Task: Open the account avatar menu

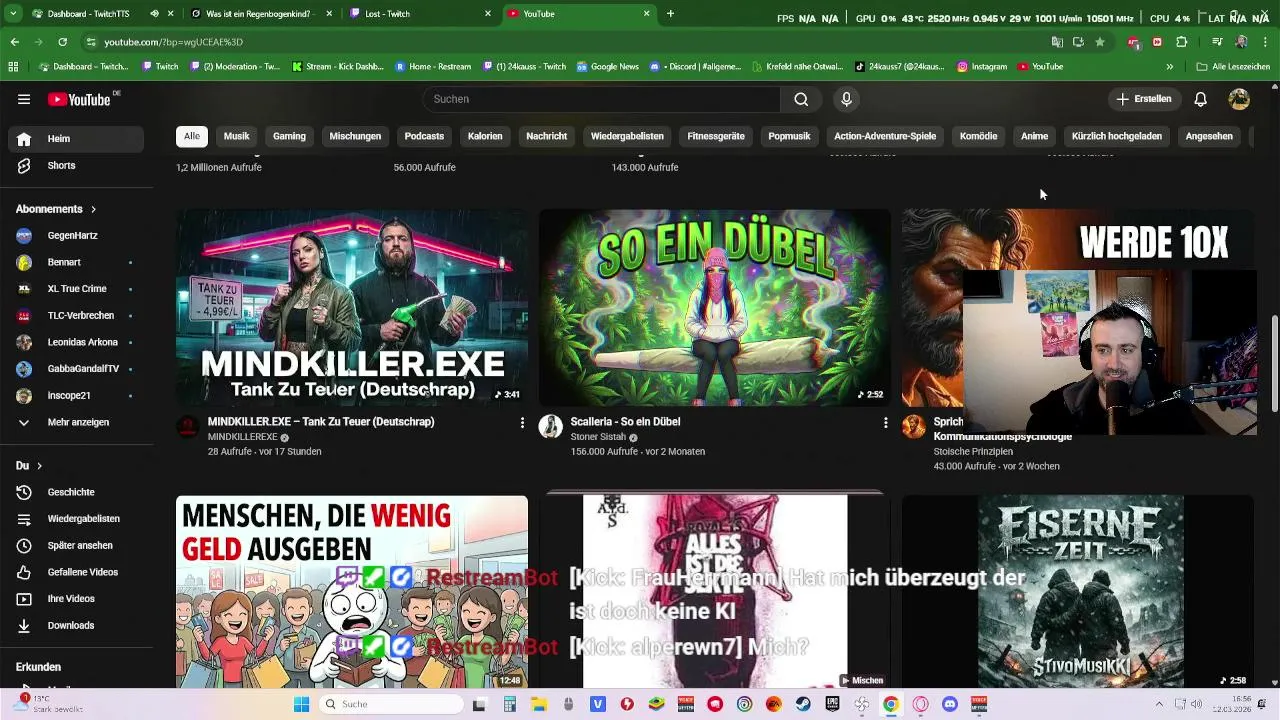Action: pyautogui.click(x=1239, y=99)
